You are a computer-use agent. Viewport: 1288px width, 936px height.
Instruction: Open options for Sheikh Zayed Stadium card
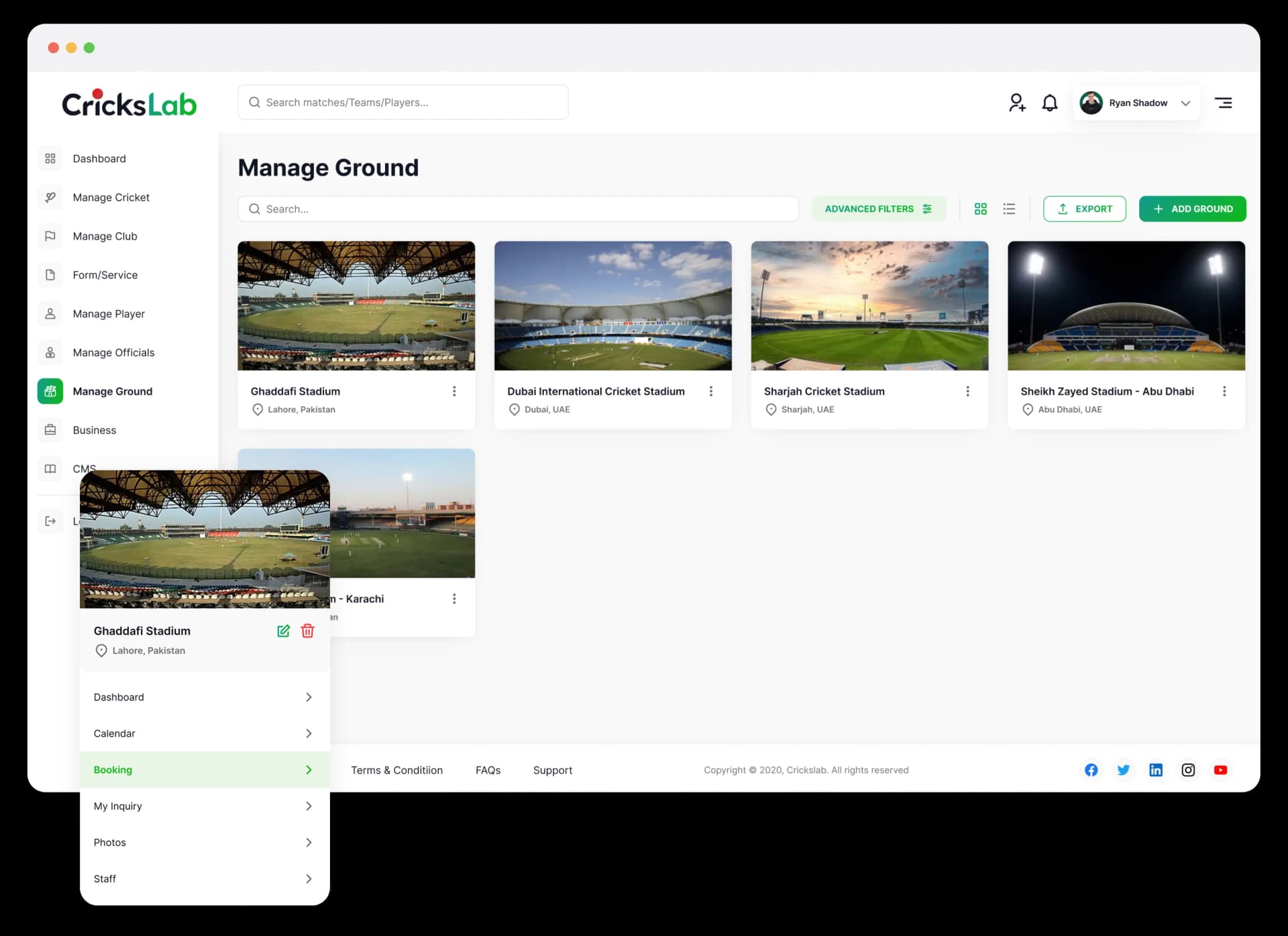click(x=1224, y=391)
